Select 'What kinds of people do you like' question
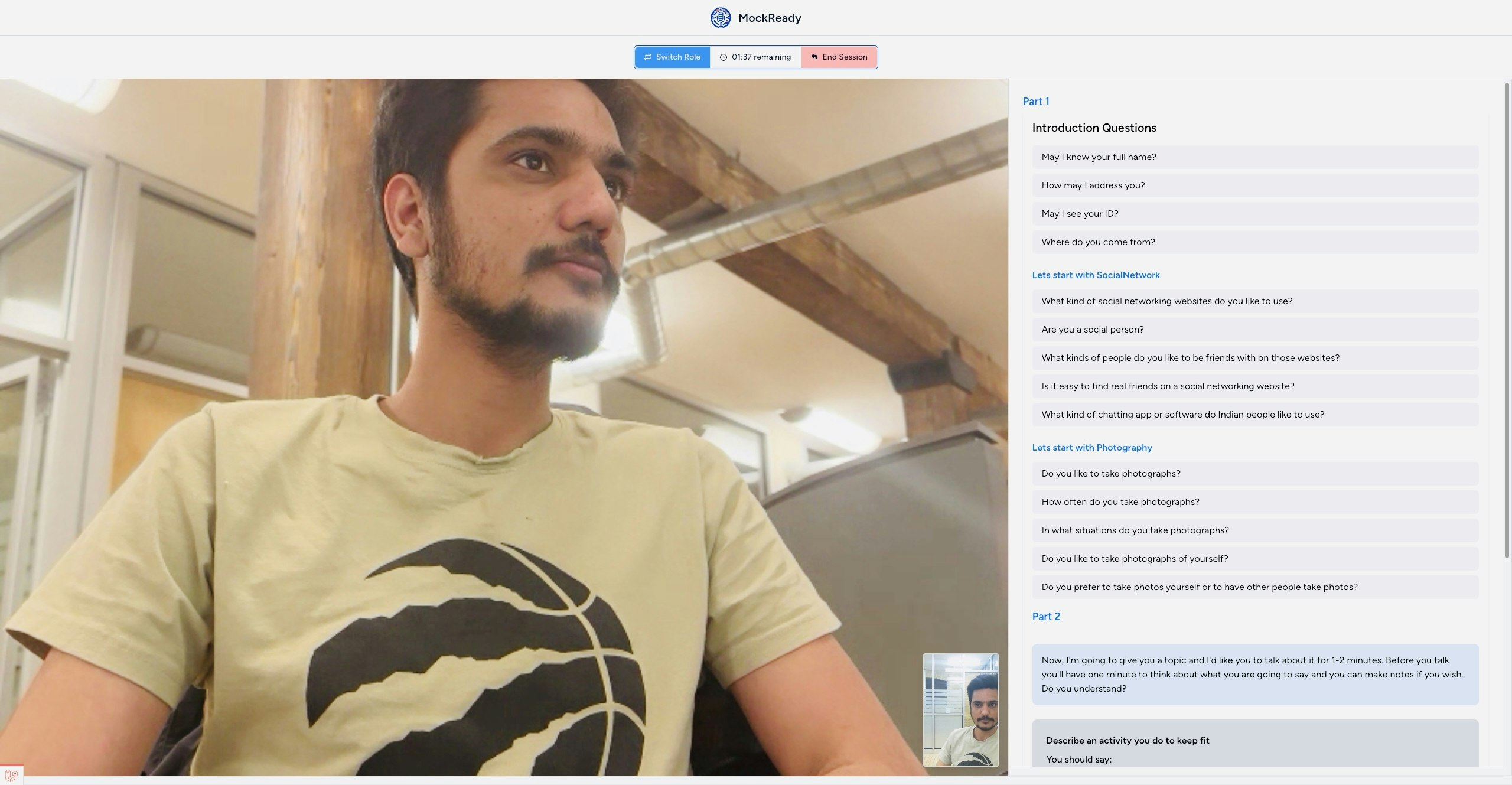 click(x=1255, y=358)
